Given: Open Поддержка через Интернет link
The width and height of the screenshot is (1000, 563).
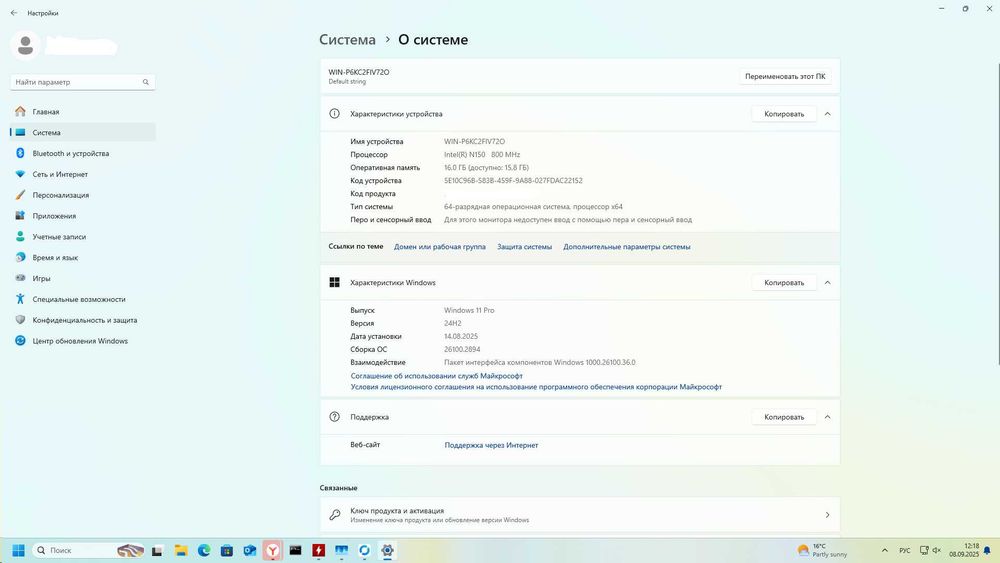Looking at the screenshot, I should point(491,446).
